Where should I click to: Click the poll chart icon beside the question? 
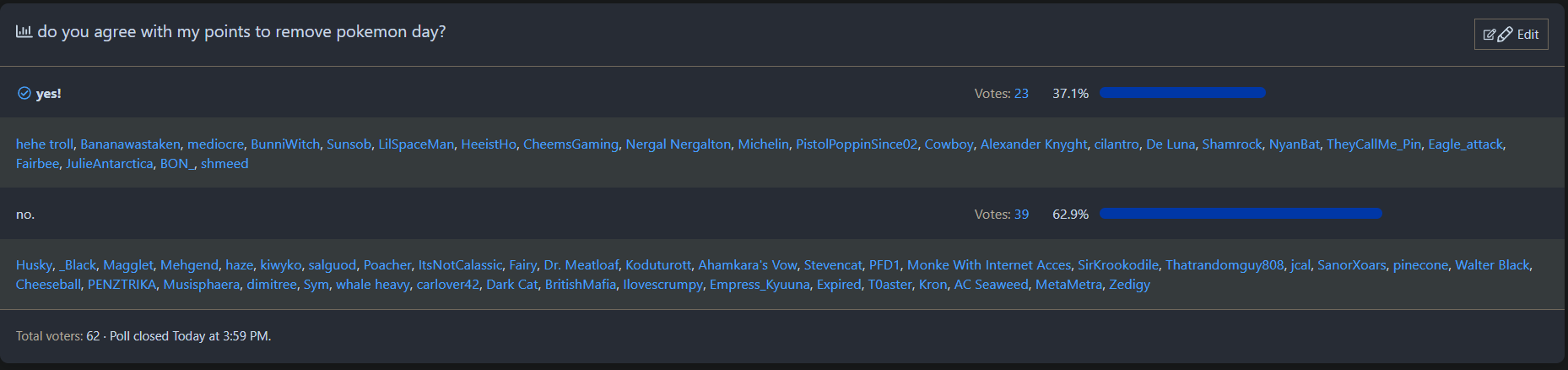(x=24, y=32)
